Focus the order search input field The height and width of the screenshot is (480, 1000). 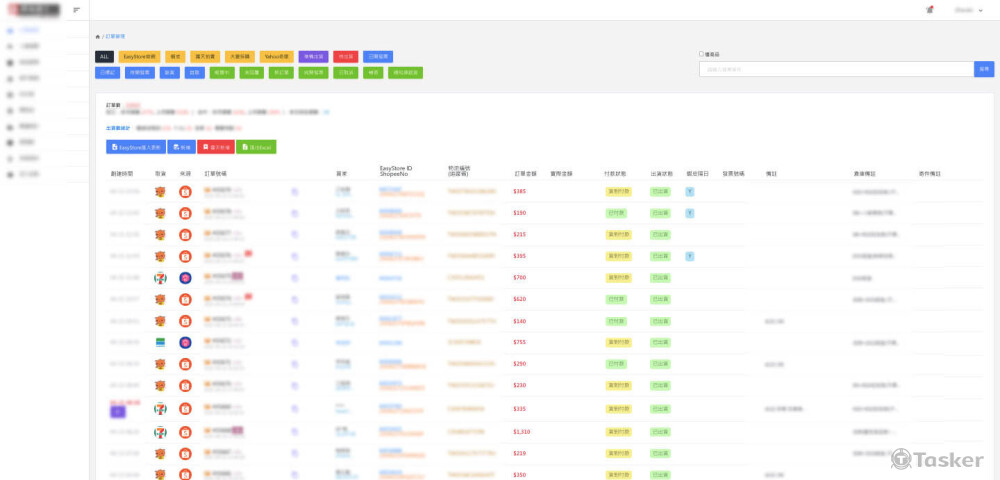pyautogui.click(x=836, y=69)
